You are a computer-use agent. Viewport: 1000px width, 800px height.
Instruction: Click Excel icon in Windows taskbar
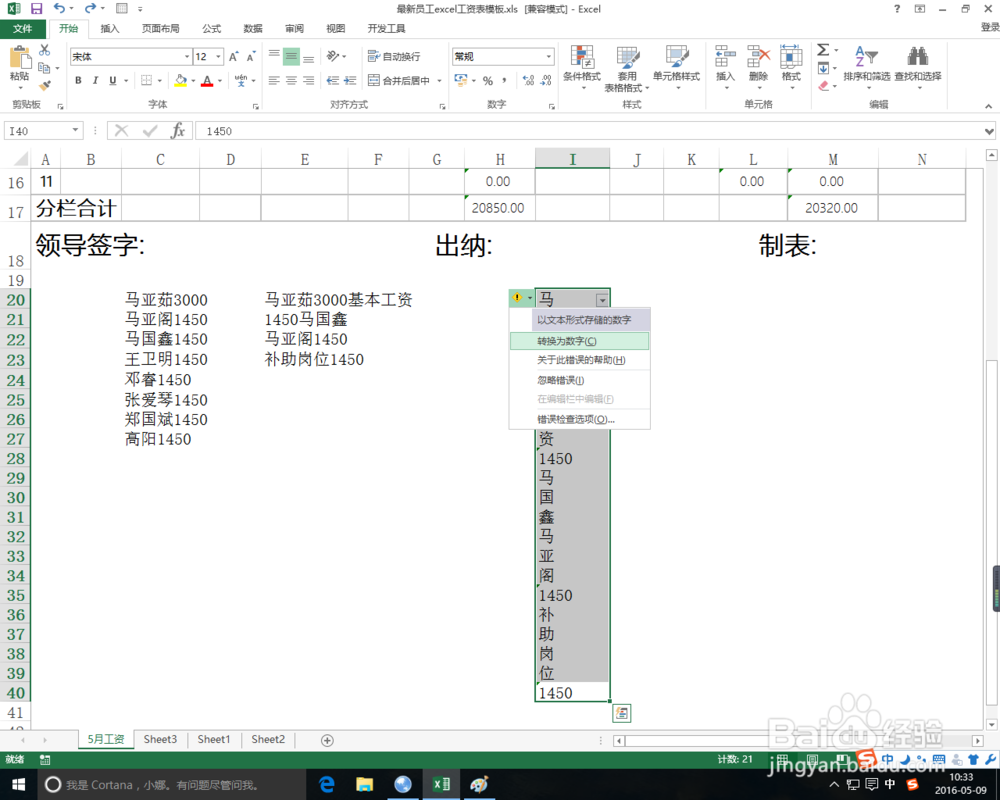pyautogui.click(x=441, y=784)
